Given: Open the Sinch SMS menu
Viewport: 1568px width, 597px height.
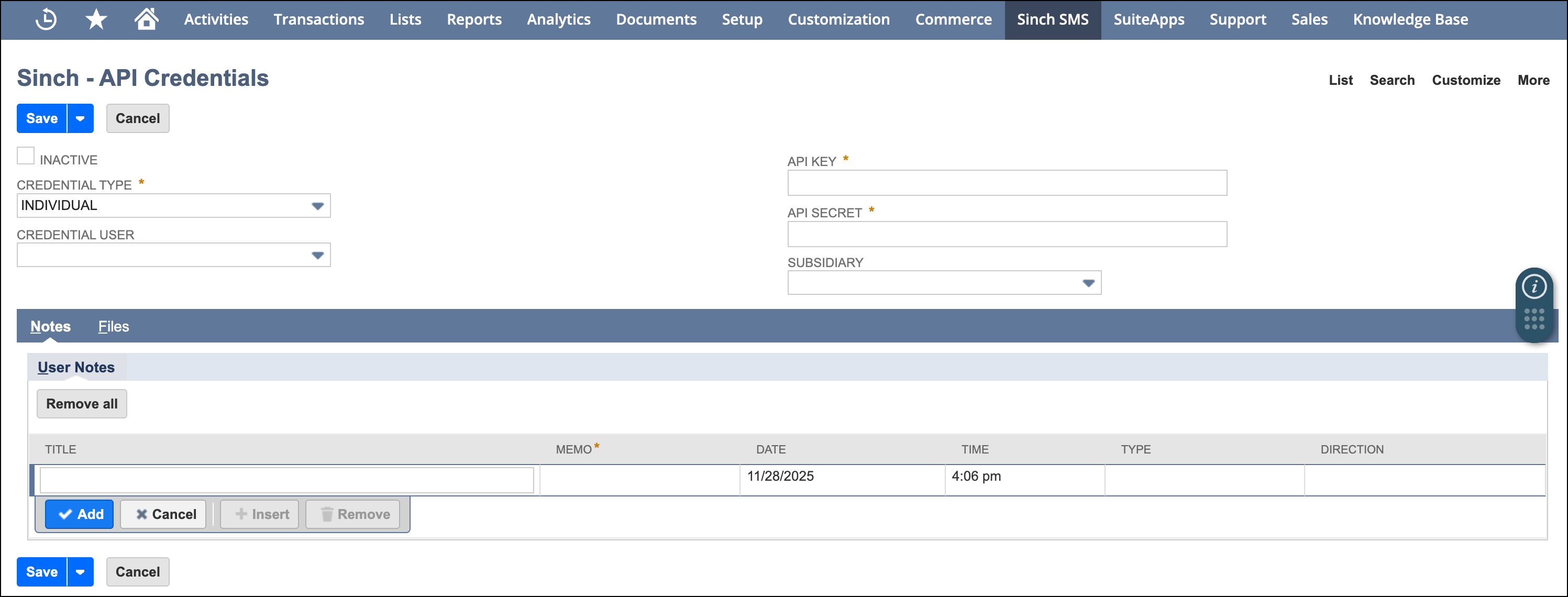Looking at the screenshot, I should point(1053,19).
